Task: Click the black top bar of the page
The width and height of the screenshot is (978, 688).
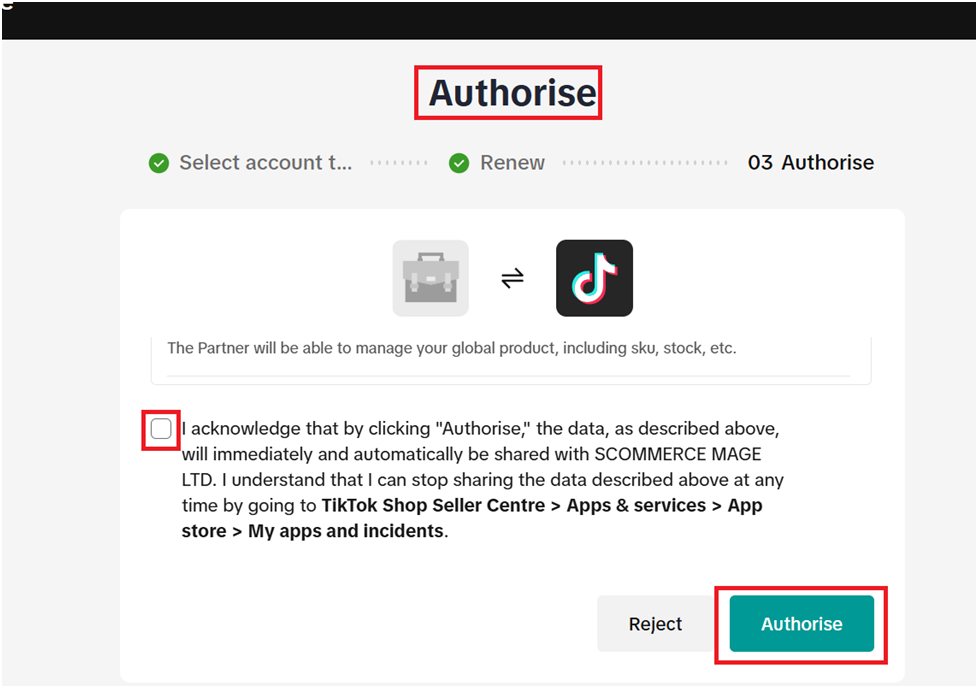Action: coord(489,19)
